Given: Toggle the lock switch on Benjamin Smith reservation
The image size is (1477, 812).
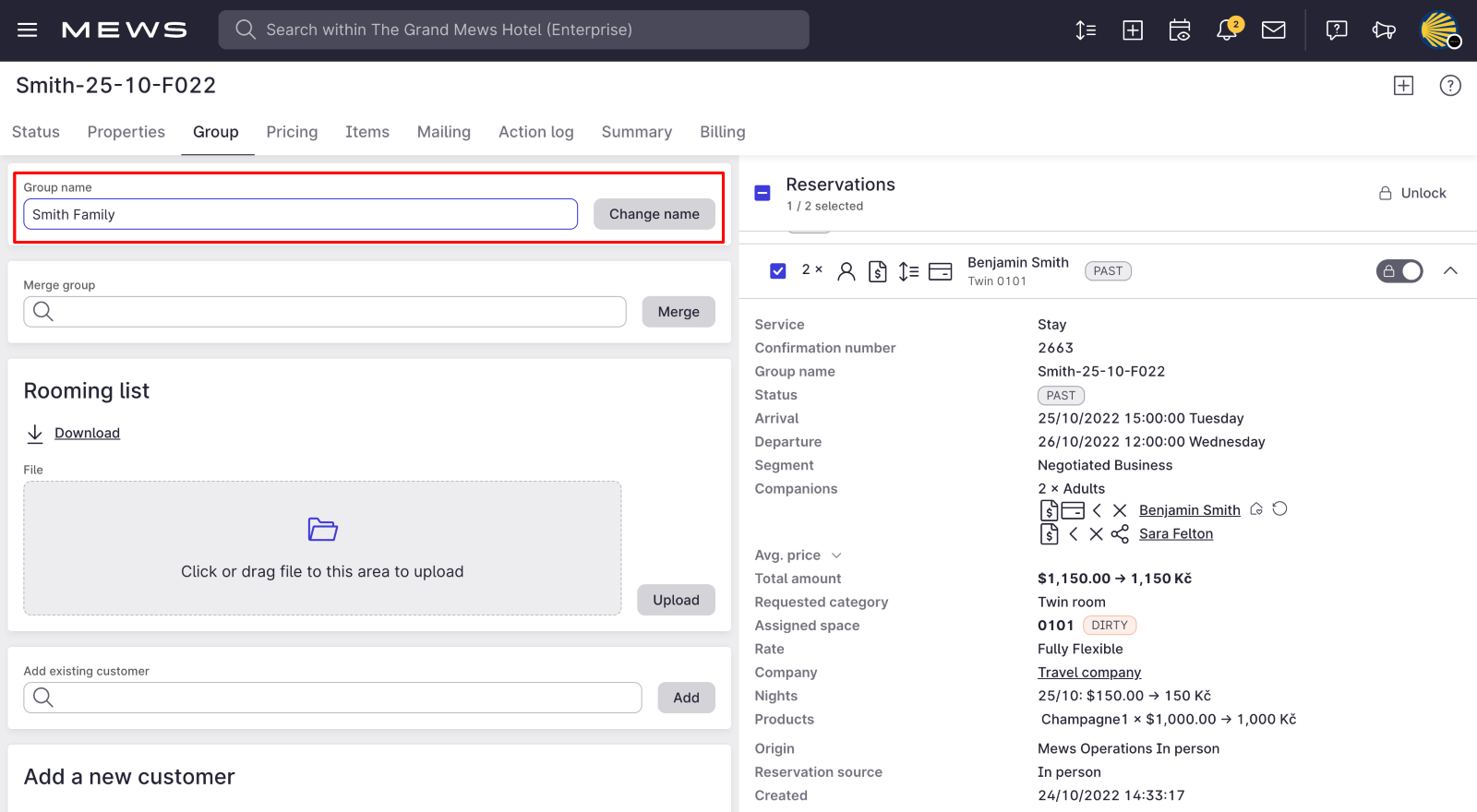Looking at the screenshot, I should tap(1399, 270).
